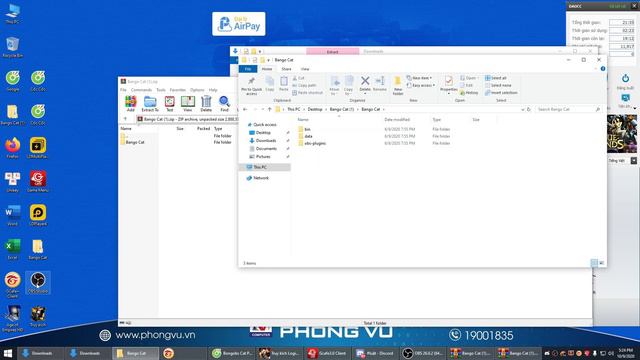Click the Find magnifier in WinRAR toolbar

pyautogui.click(x=224, y=104)
